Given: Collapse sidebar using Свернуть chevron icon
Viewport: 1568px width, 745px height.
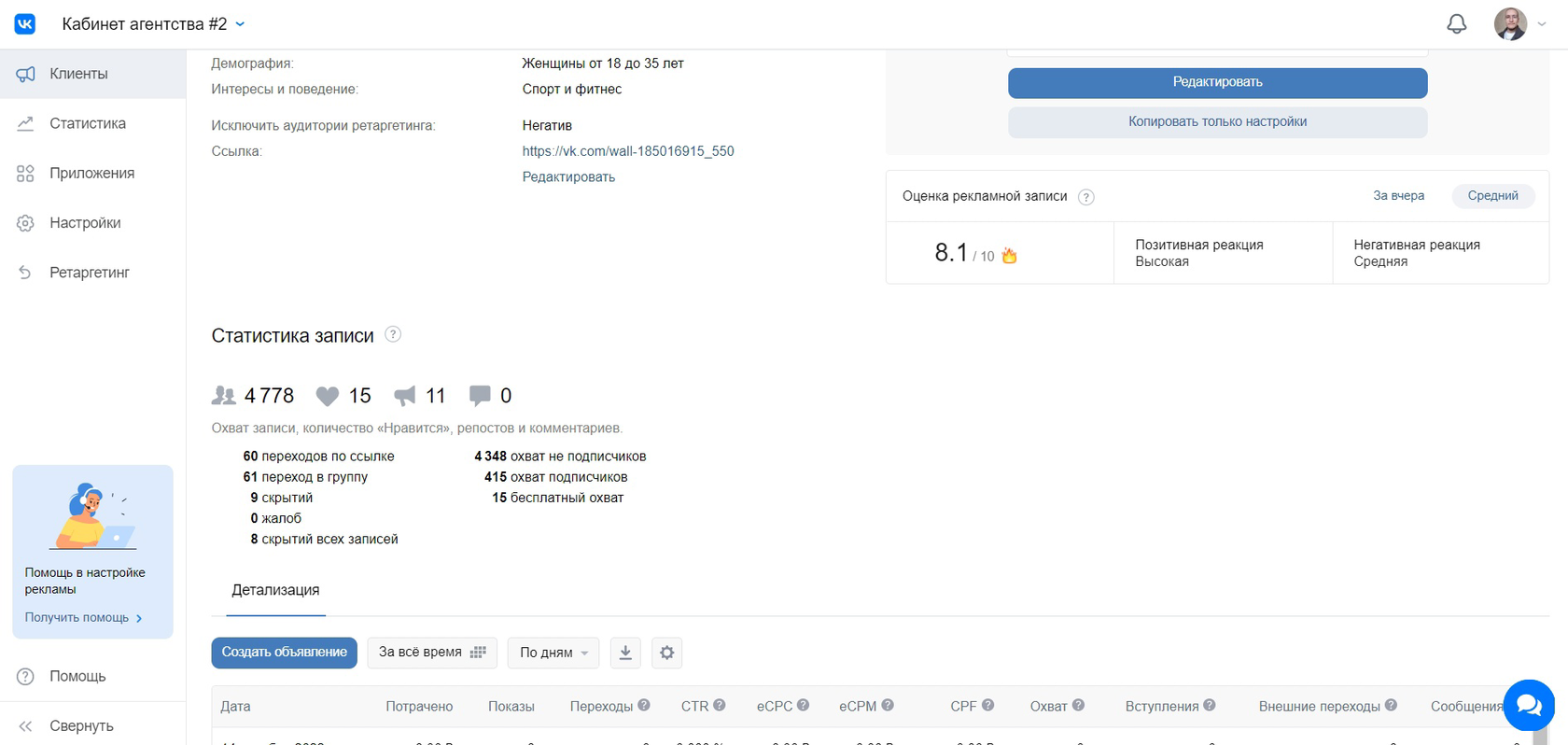Looking at the screenshot, I should (x=25, y=725).
